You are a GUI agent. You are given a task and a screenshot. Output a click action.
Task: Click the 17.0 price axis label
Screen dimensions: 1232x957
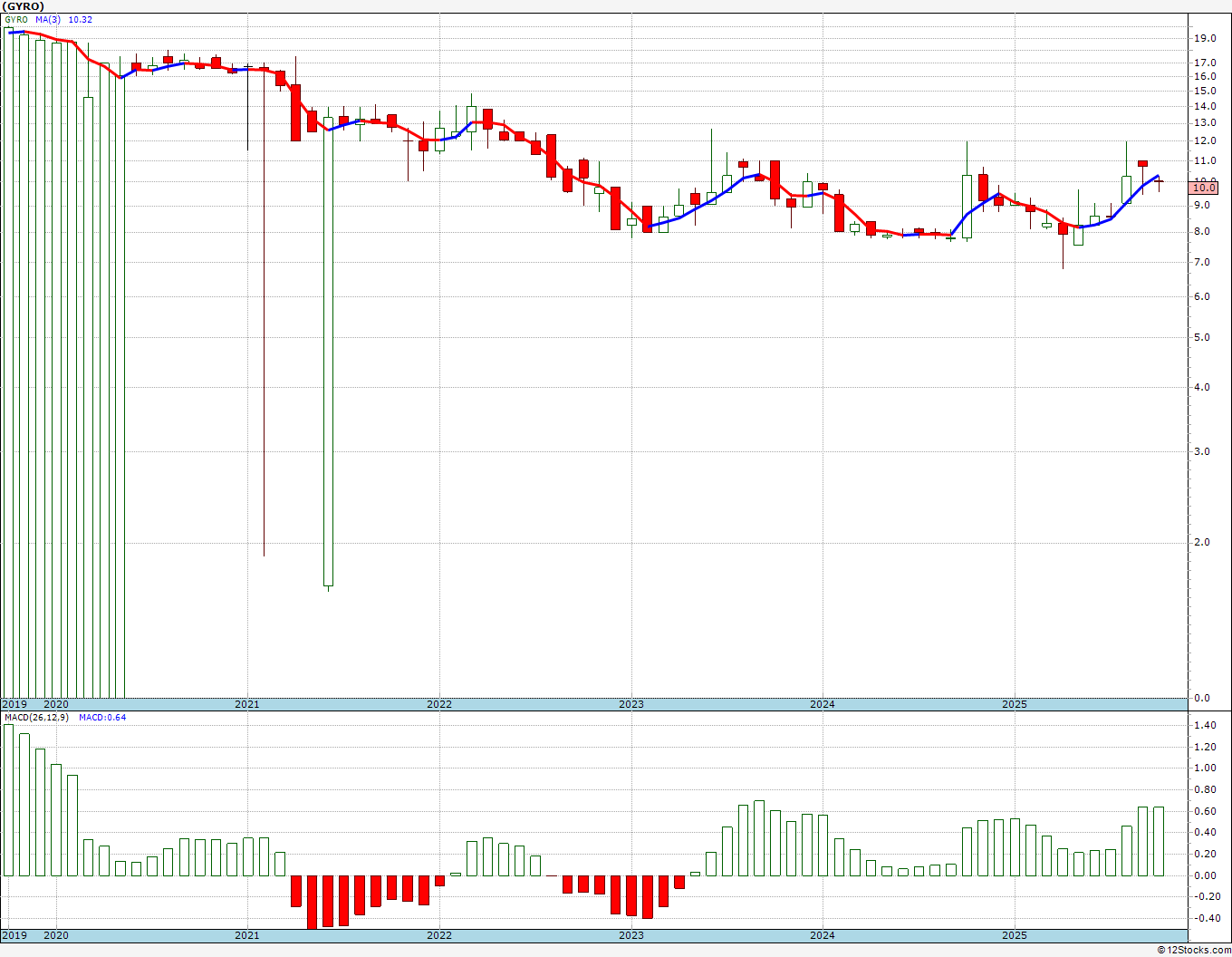pyautogui.click(x=1205, y=63)
